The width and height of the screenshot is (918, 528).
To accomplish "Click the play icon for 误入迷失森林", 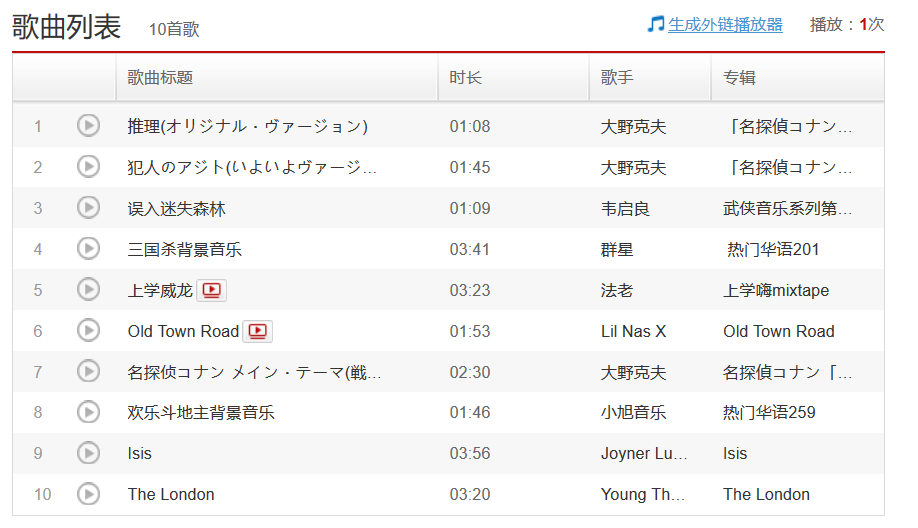I will click(89, 208).
